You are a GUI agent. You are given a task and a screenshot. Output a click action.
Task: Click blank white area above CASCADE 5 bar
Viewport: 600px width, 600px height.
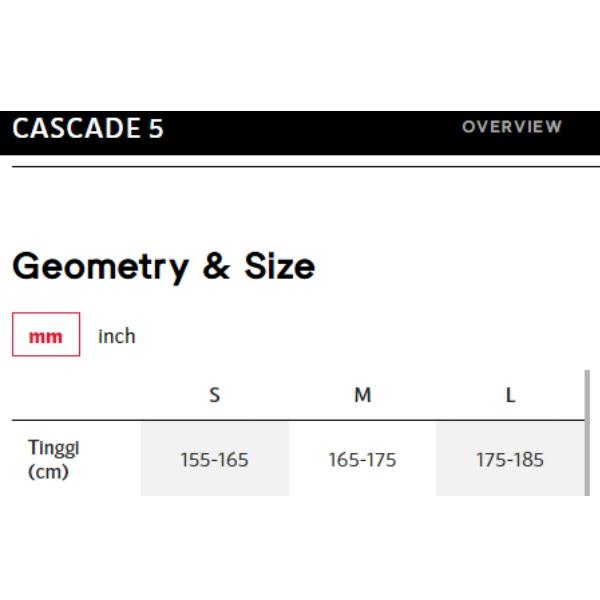click(x=300, y=55)
